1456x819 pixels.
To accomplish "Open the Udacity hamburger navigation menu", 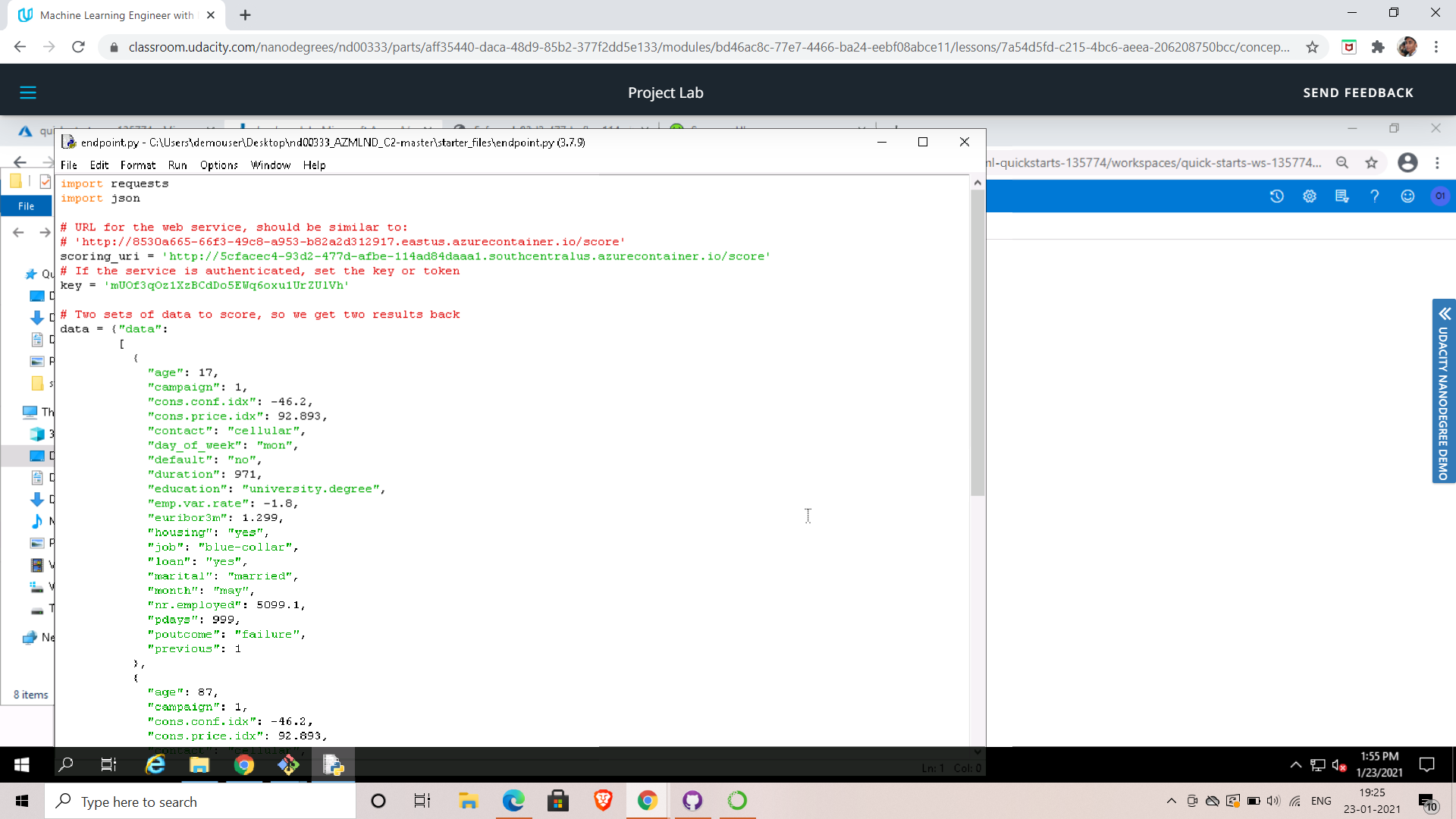I will pos(28,93).
